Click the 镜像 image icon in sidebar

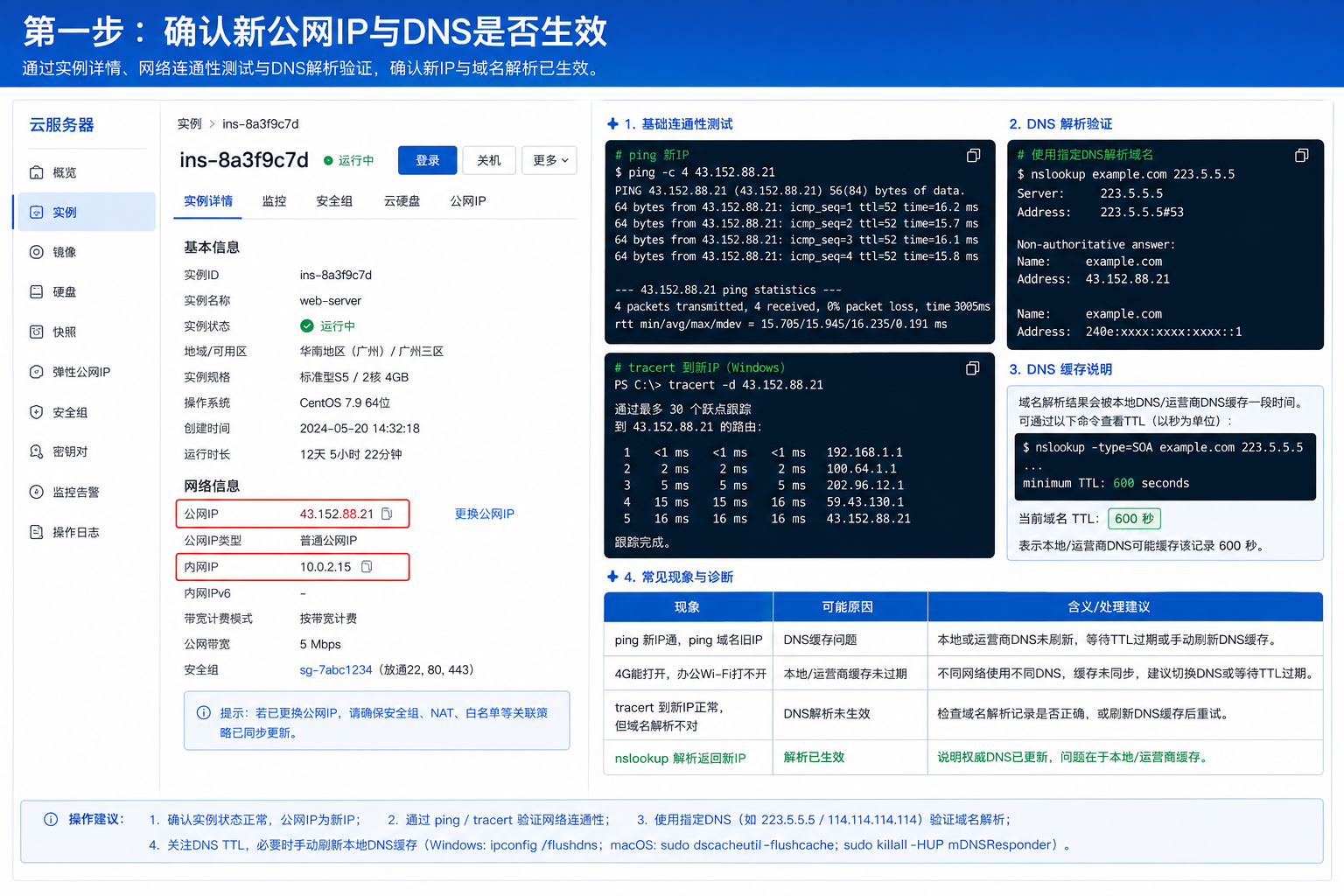(37, 252)
